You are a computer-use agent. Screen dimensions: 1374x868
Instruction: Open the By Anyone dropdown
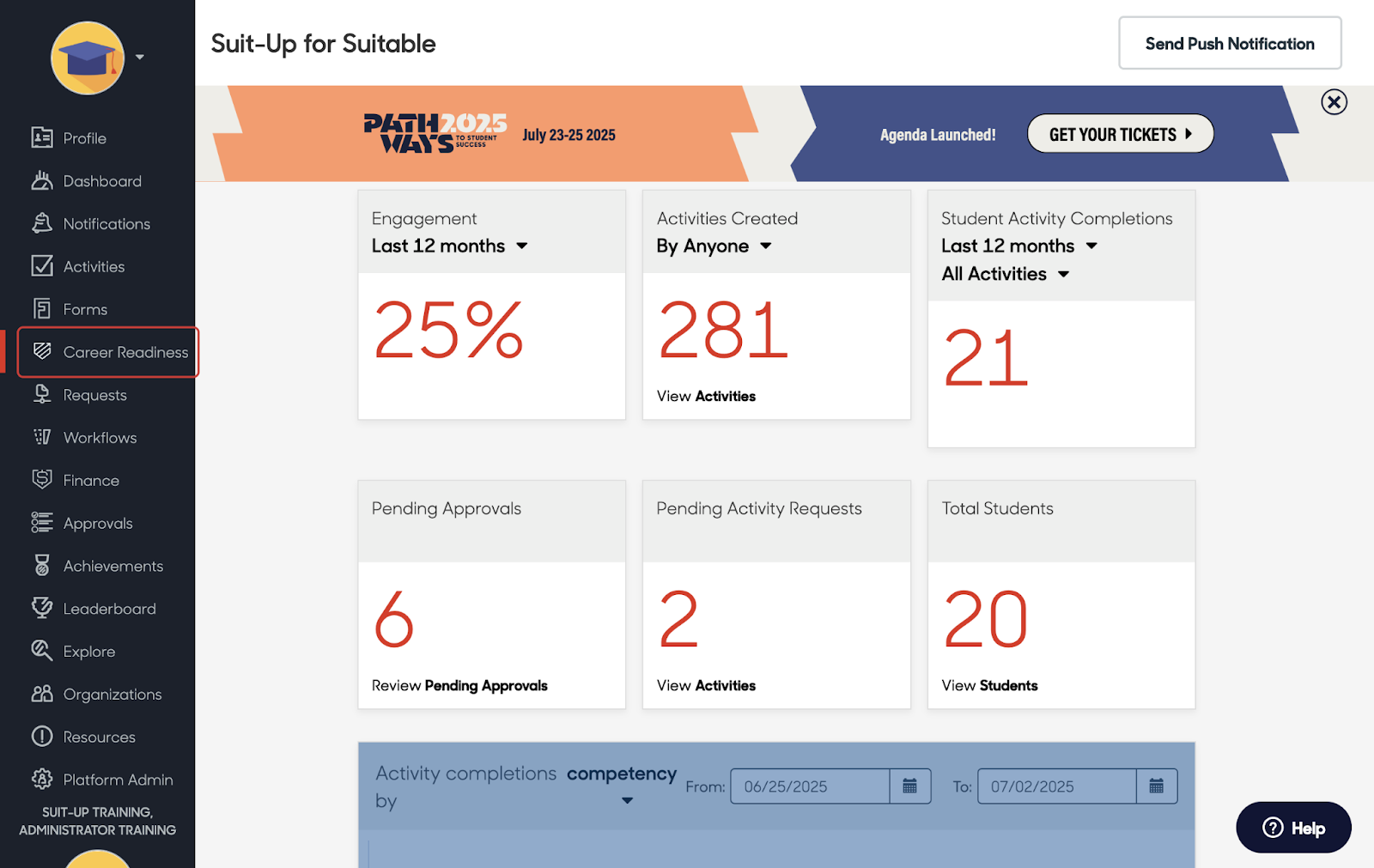coord(765,246)
